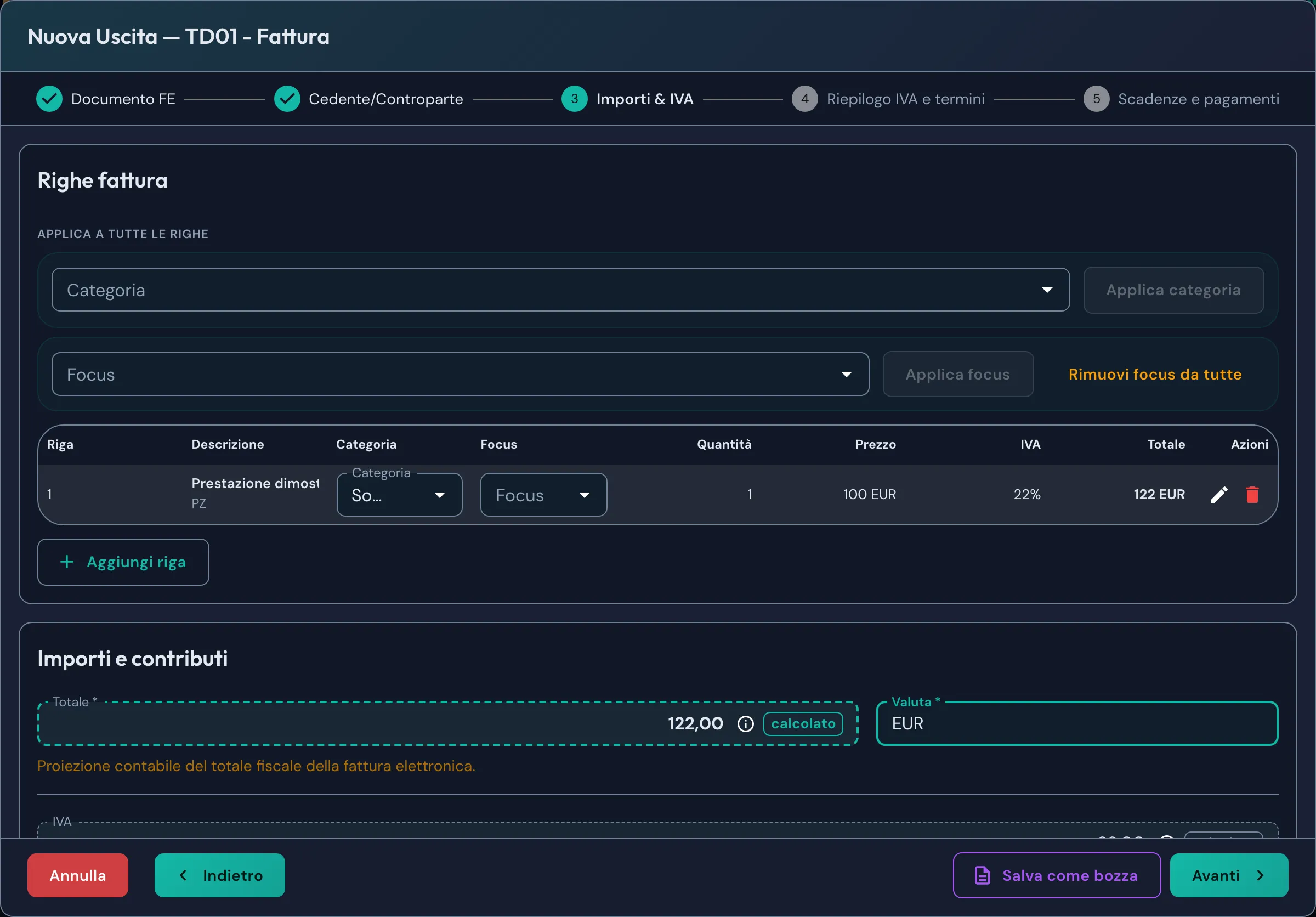The height and width of the screenshot is (917, 1316).
Task: Proceed with the Avanti button
Action: coord(1229,876)
